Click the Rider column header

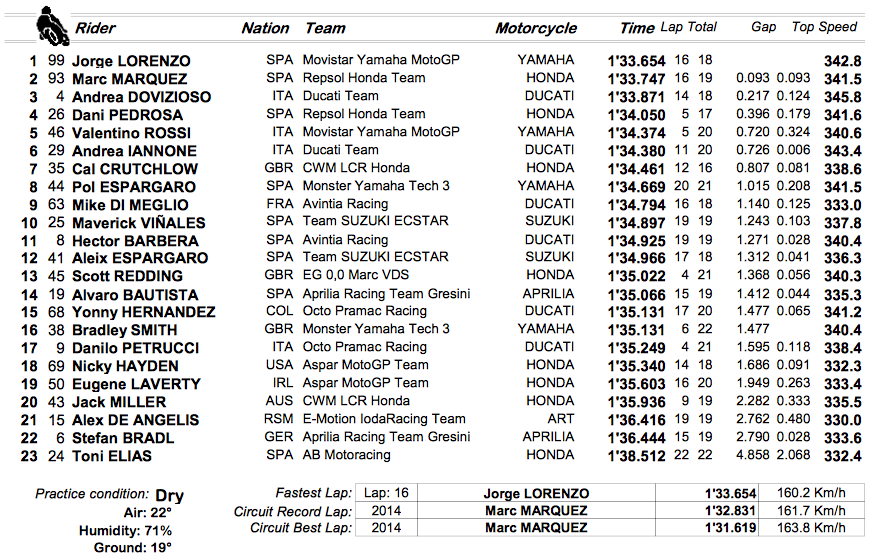point(96,28)
